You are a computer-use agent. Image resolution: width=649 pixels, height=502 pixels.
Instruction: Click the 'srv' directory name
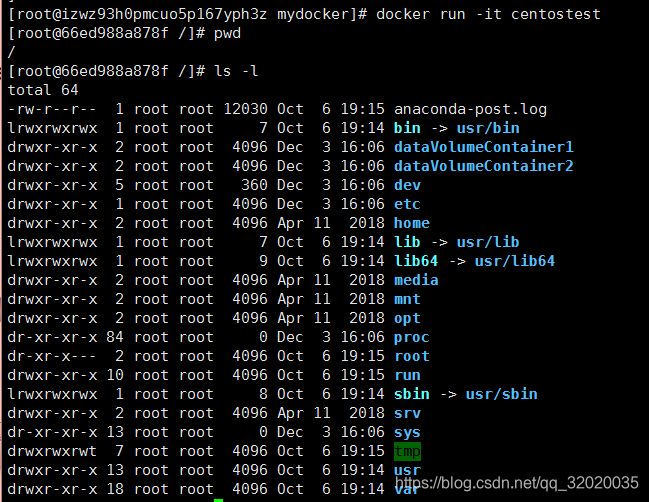407,414
